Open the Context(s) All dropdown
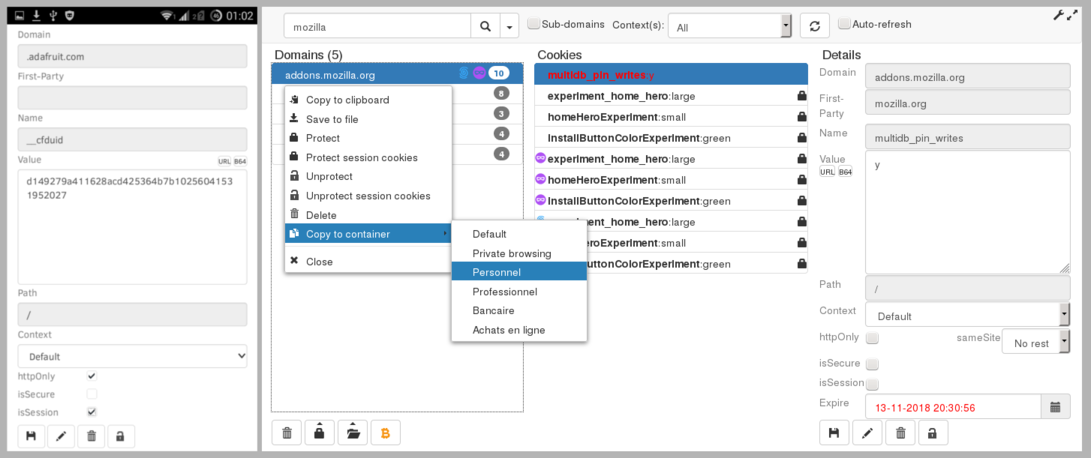The height and width of the screenshot is (458, 1091). (729, 26)
